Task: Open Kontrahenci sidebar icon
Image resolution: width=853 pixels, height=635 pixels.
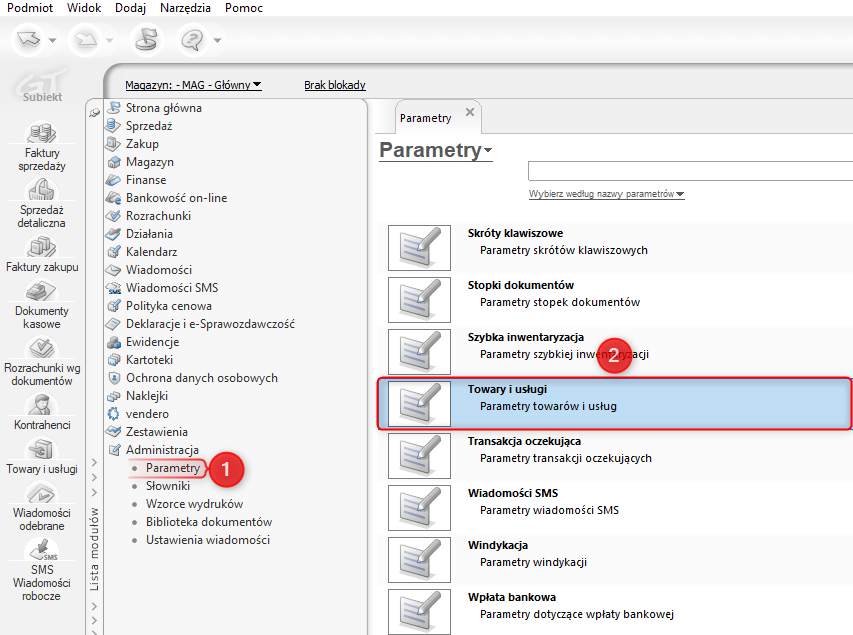Action: [42, 405]
